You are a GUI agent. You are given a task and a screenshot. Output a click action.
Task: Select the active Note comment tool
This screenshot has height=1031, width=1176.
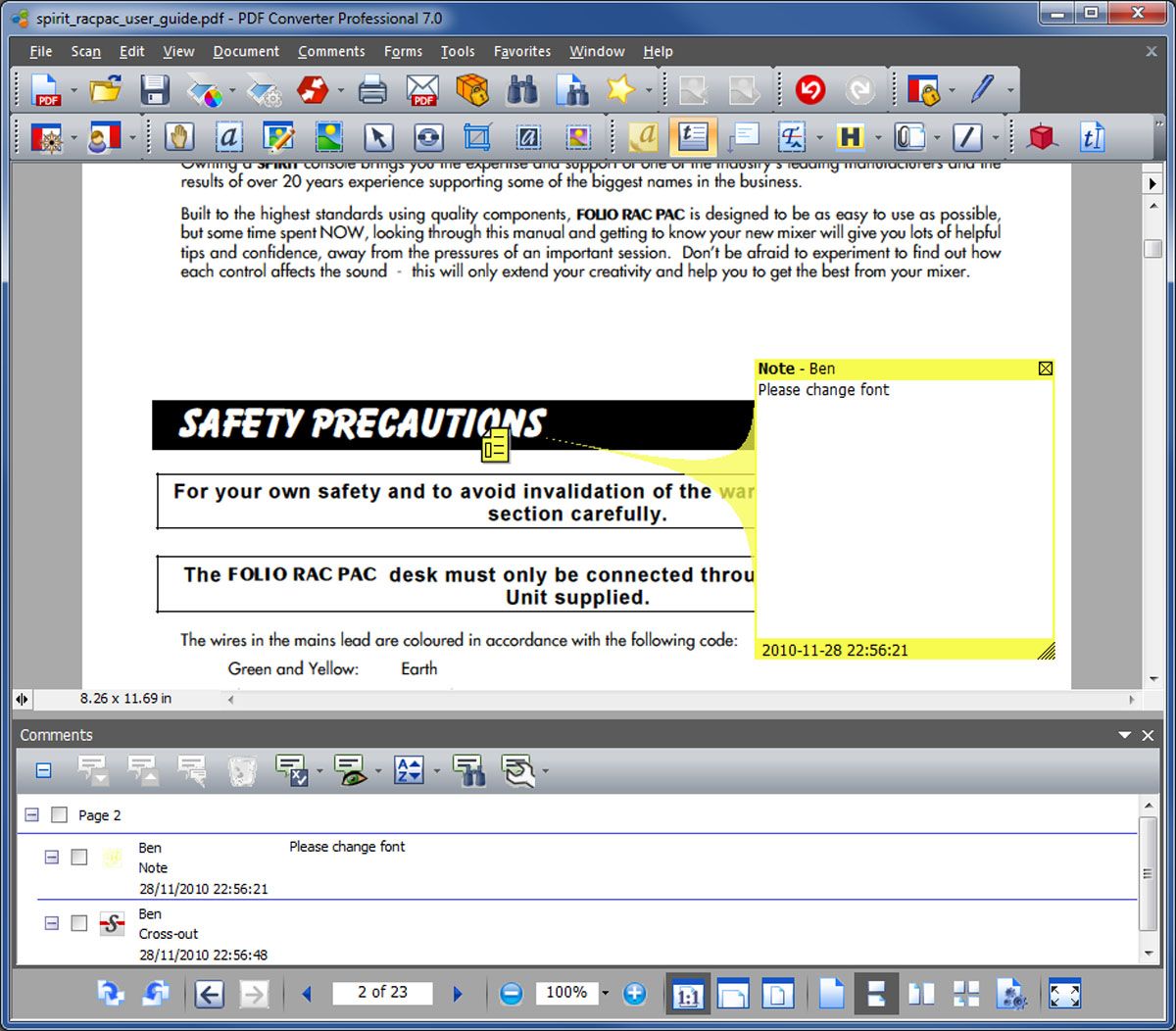693,137
